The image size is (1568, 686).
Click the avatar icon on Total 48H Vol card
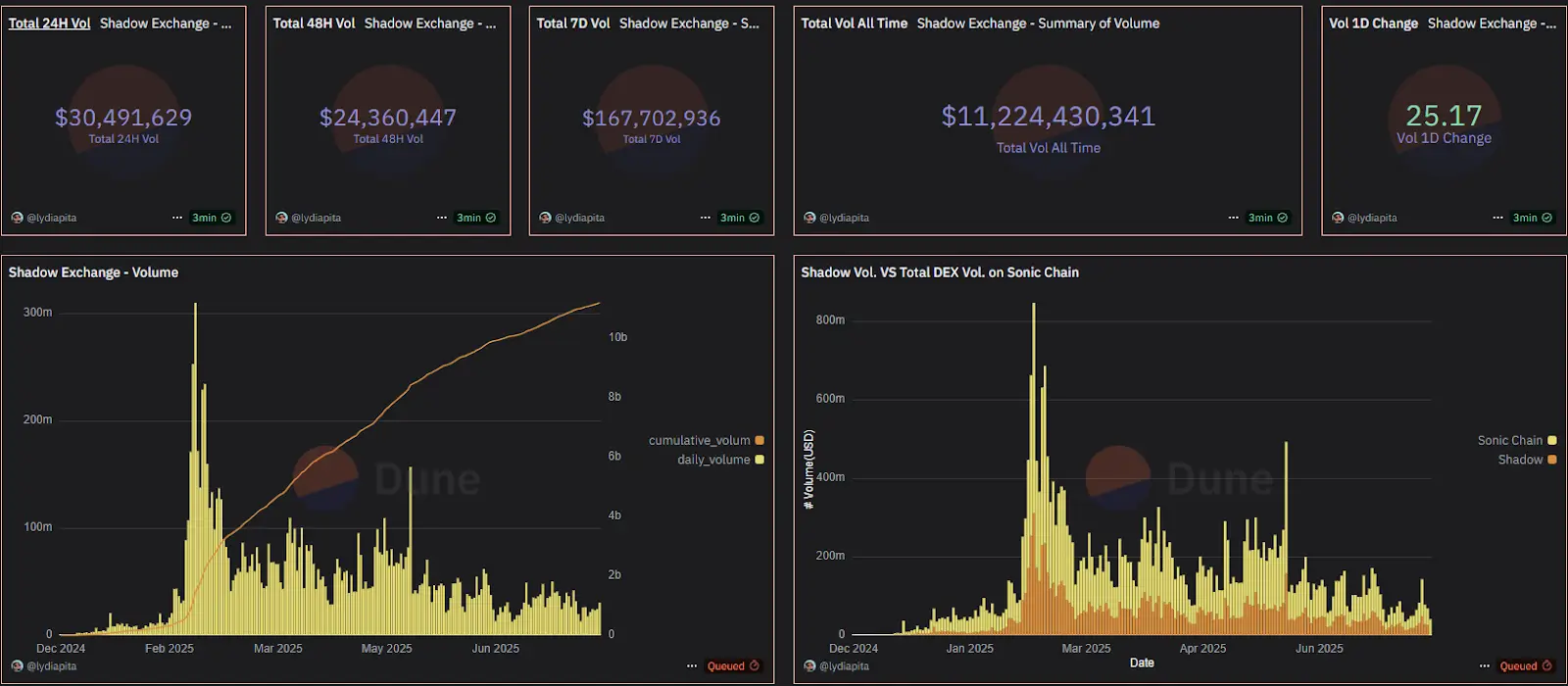pos(281,218)
